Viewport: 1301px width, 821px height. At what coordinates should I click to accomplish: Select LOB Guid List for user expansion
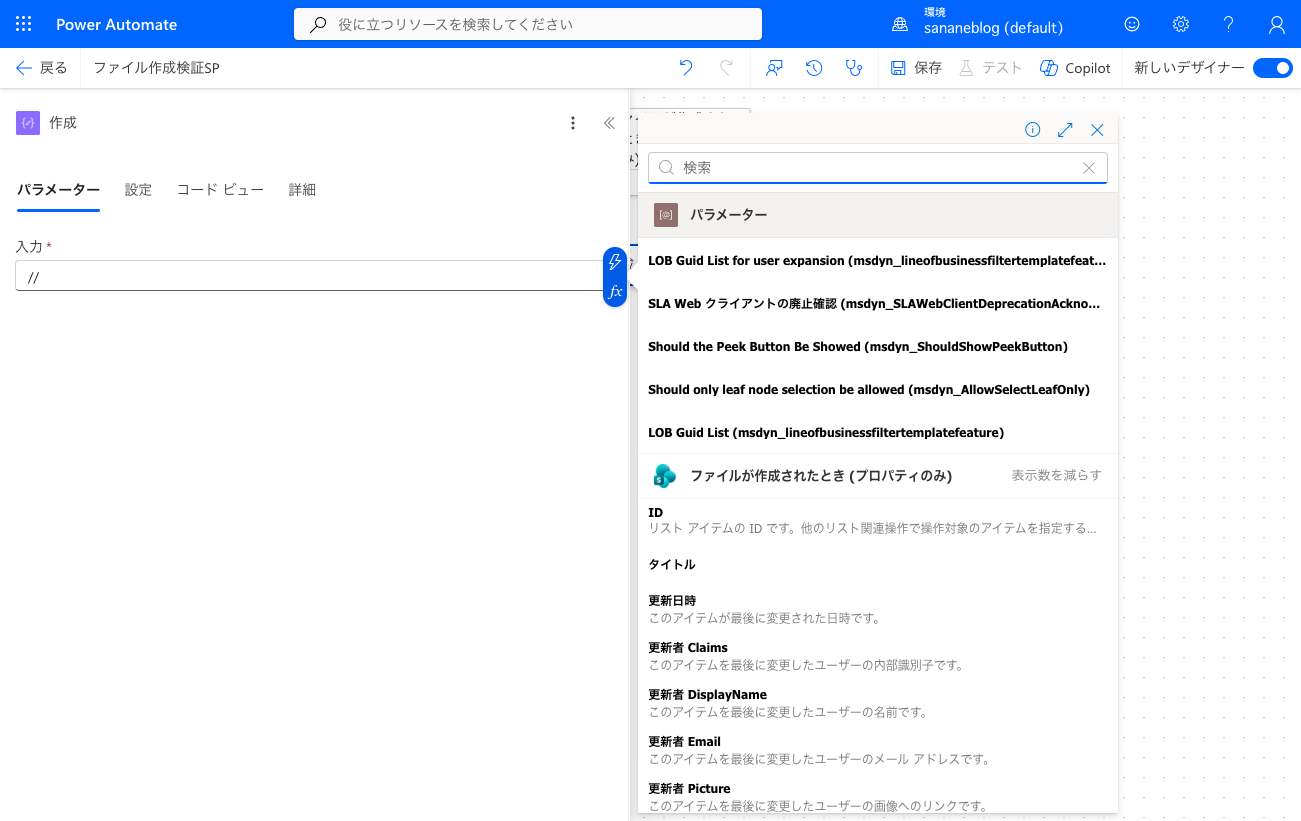coord(878,261)
